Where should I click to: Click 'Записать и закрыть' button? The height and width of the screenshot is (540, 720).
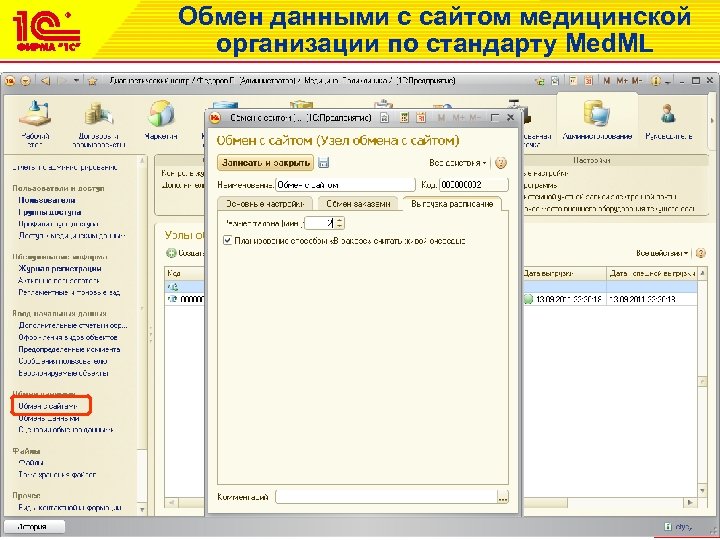click(265, 163)
